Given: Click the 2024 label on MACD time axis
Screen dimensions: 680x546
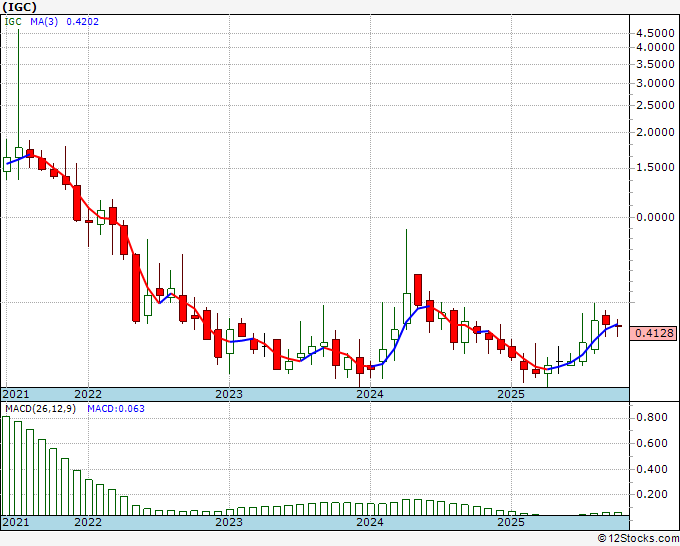Looking at the screenshot, I should pos(370,522).
